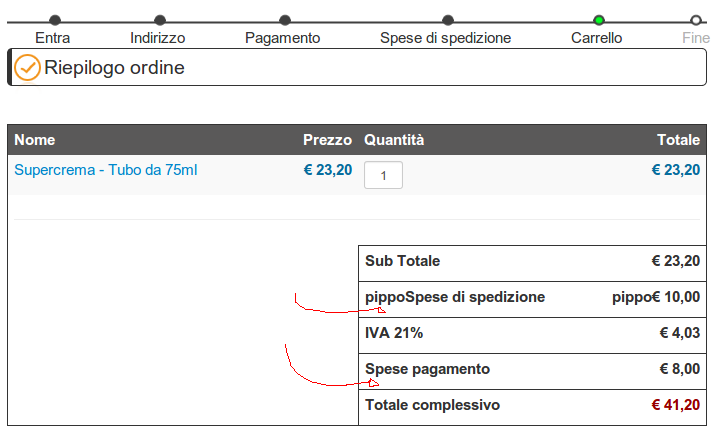Click the Pagamento progress dot
The image size is (714, 439).
285,20
